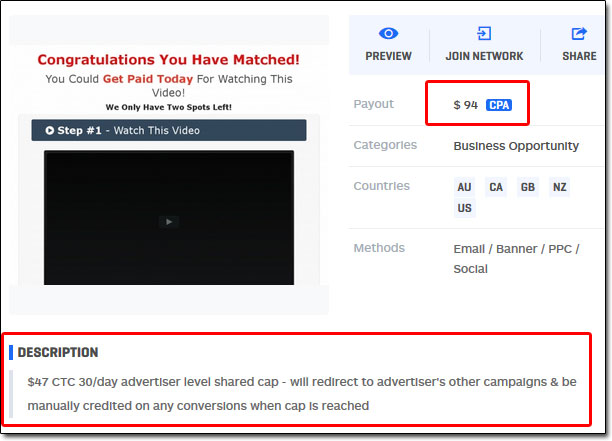This screenshot has height=441, width=612.
Task: Click We Only Have Two Spots Left text
Action: pos(169,107)
